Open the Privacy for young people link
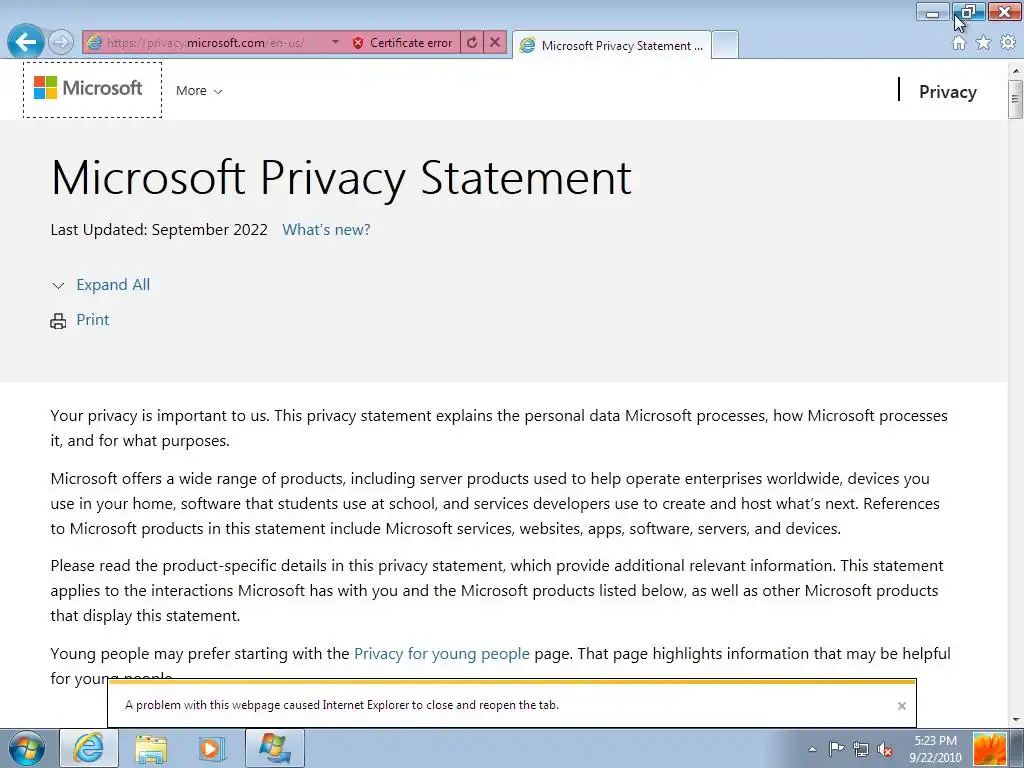The width and height of the screenshot is (1024, 768). tap(441, 654)
